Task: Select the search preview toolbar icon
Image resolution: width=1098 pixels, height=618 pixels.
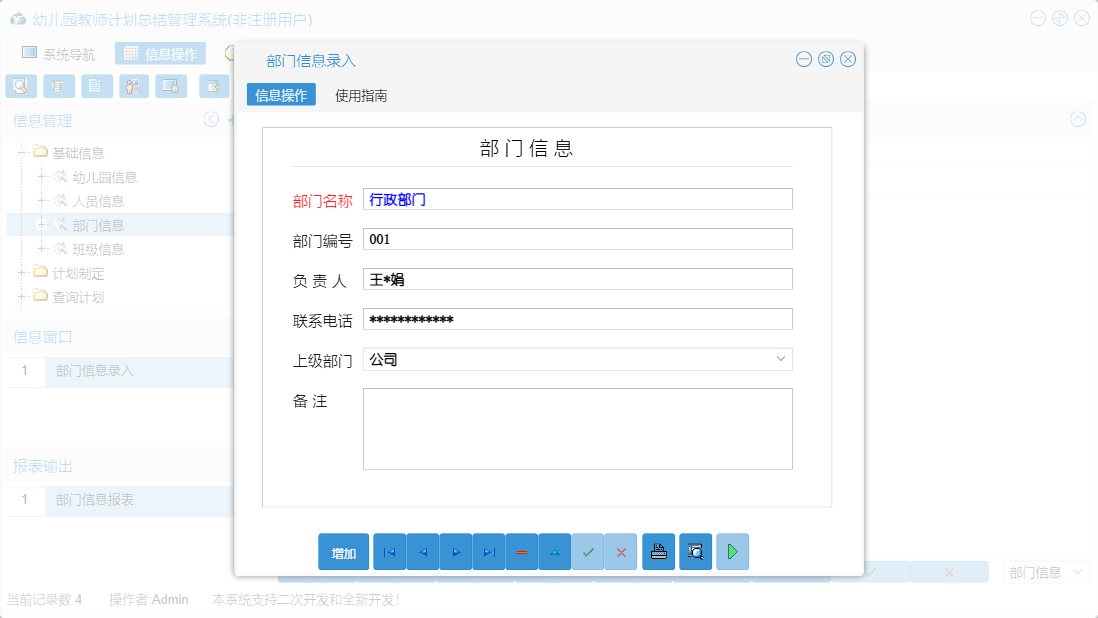Action: (21, 86)
